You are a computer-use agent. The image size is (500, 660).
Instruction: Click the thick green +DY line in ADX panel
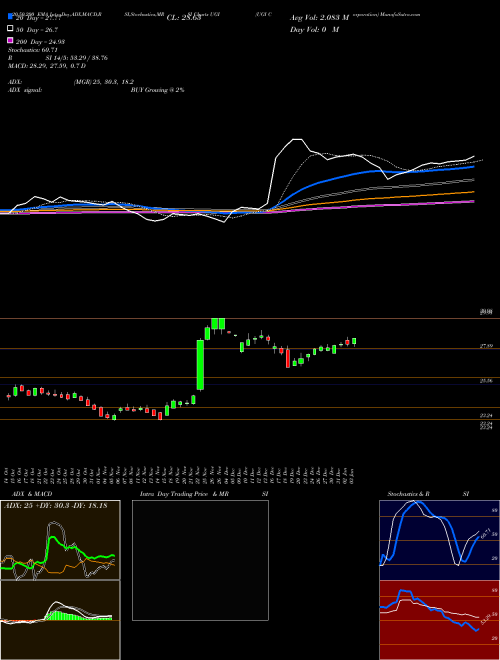coord(54,539)
